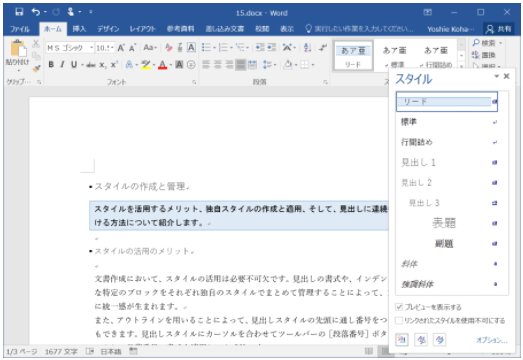Image resolution: width=523 pixels, height=360 pixels.
Task: Apply a character border (boxed A)
Action: (x=191, y=48)
